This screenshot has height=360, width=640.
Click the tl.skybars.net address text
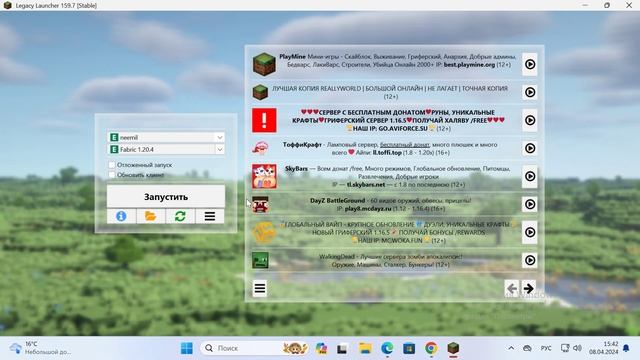pyautogui.click(x=366, y=184)
